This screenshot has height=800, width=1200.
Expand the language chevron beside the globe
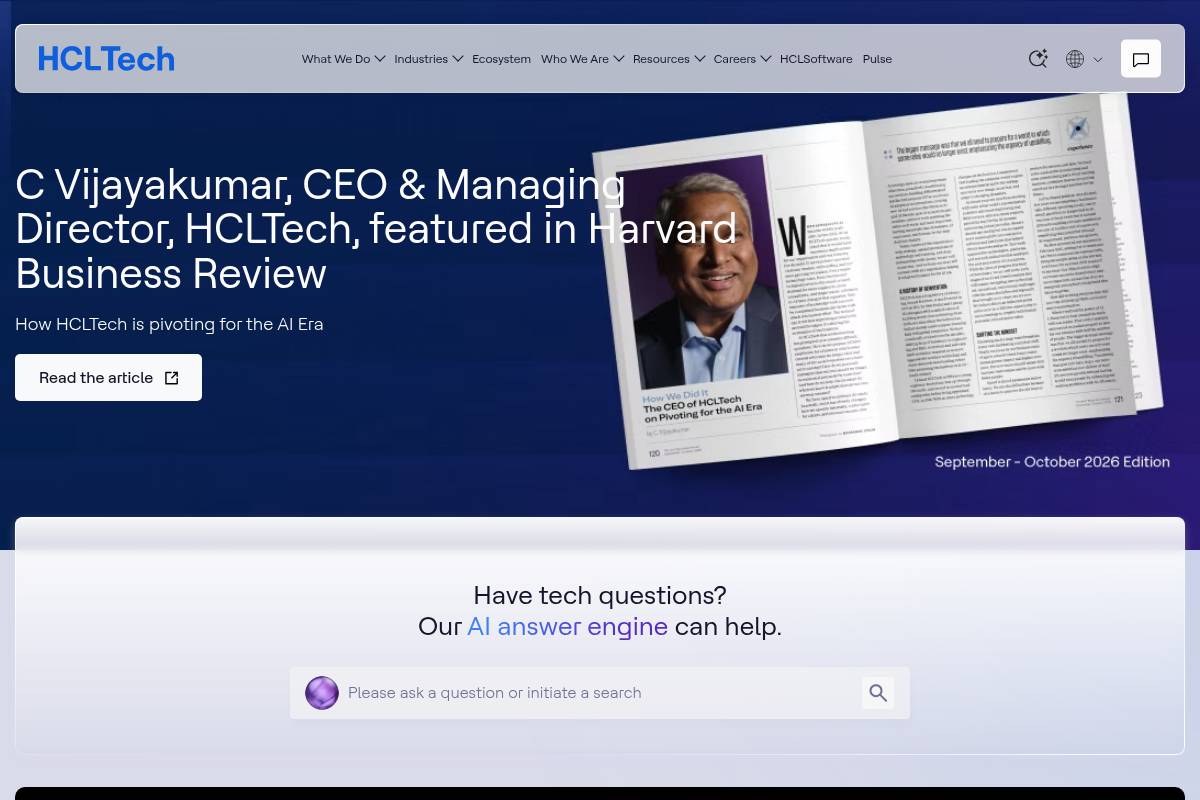coord(1098,60)
